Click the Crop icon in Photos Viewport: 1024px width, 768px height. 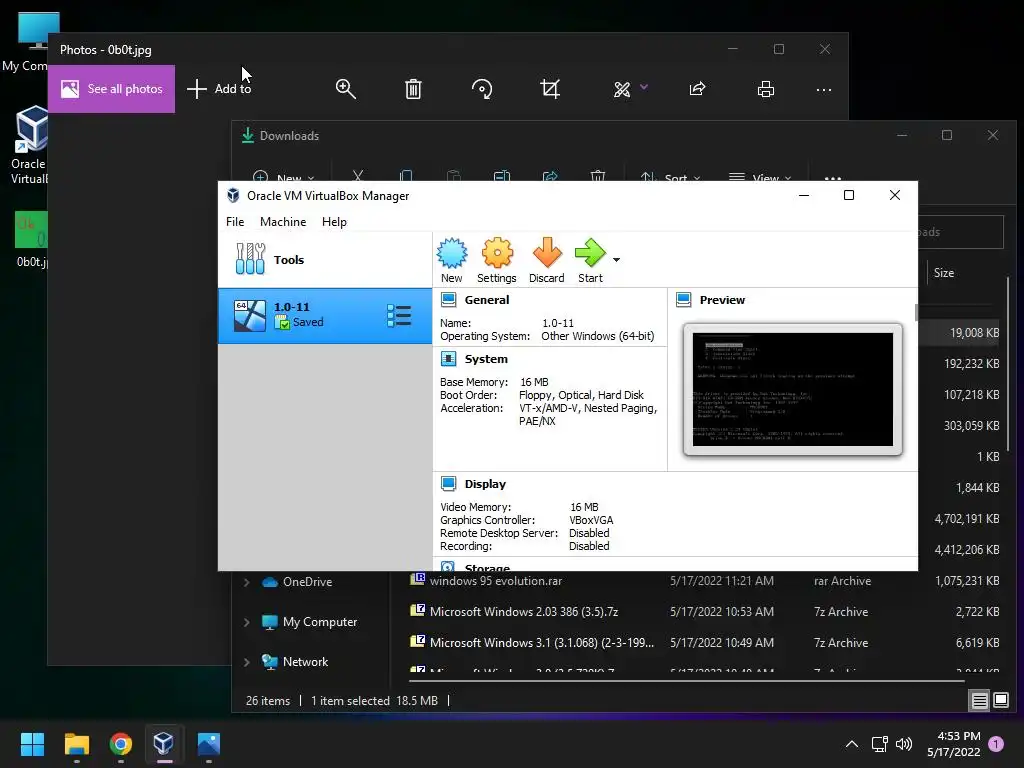[550, 89]
